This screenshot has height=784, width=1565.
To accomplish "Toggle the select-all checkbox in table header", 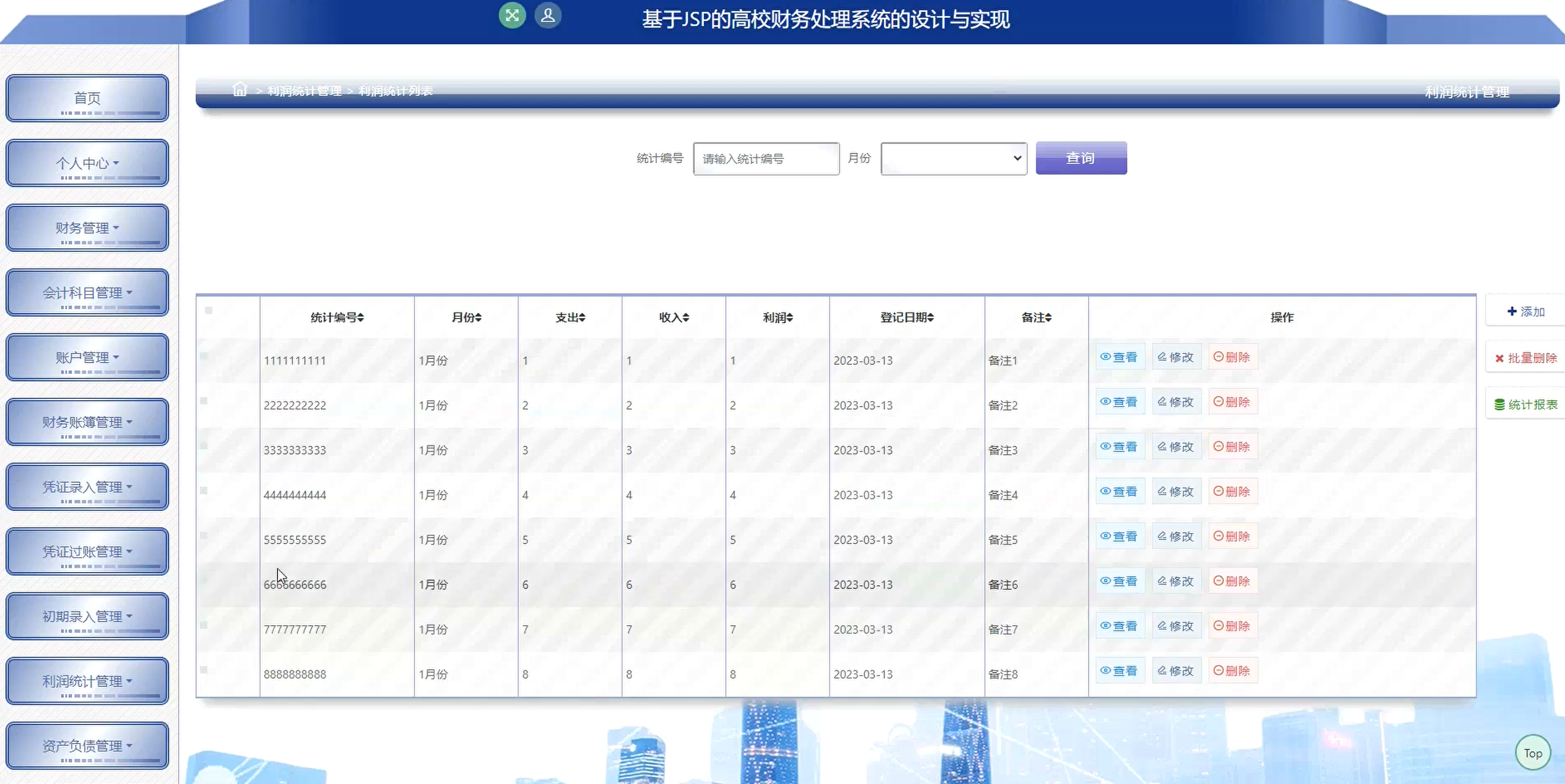I will pyautogui.click(x=208, y=311).
